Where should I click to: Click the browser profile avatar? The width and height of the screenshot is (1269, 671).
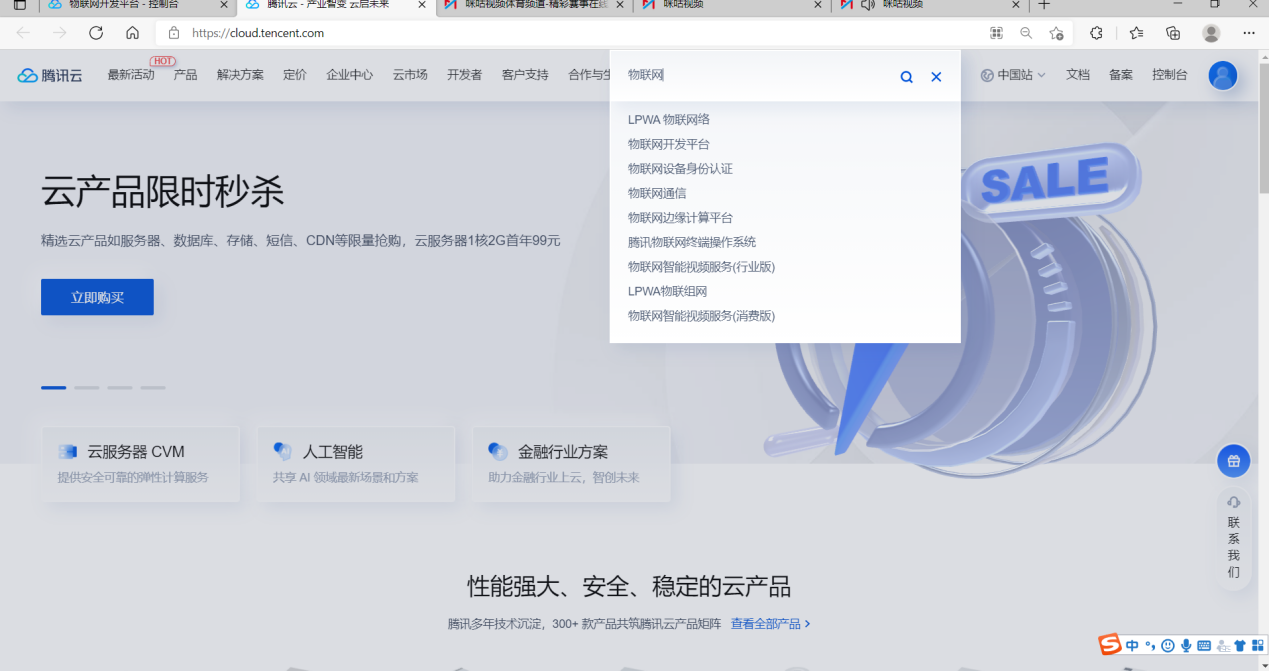(1211, 33)
